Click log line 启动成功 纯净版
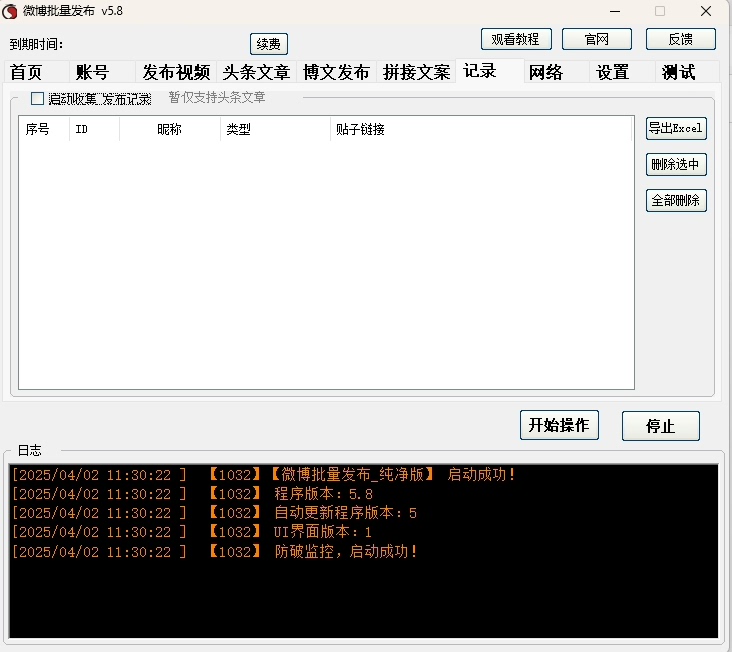 pos(264,475)
